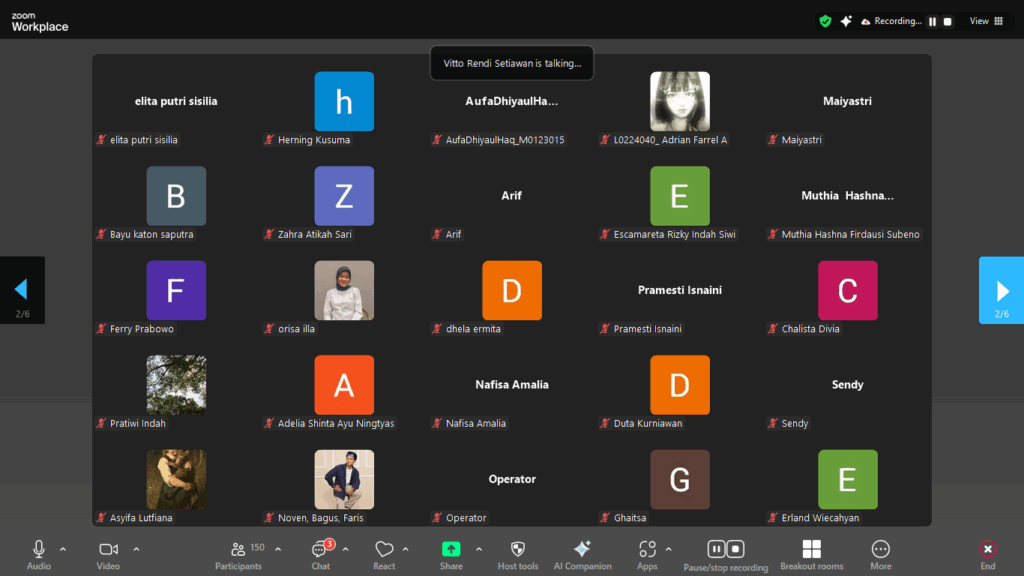The image size is (1024, 576).
Task: Select Pratiwi Indah's photo tile
Action: click(x=176, y=385)
